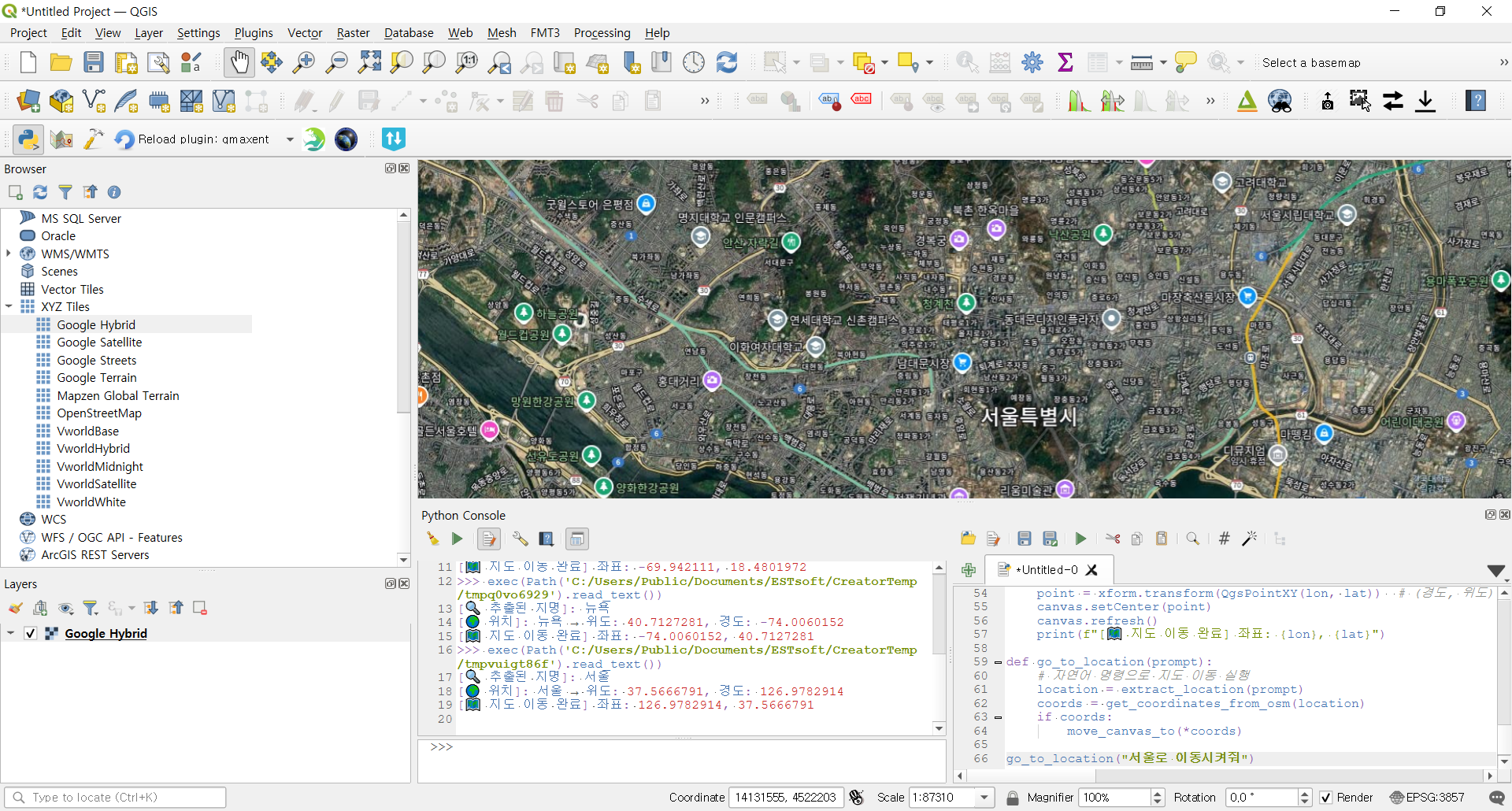The width and height of the screenshot is (1512, 811).
Task: Click the Save Project disk icon
Action: click(94, 62)
